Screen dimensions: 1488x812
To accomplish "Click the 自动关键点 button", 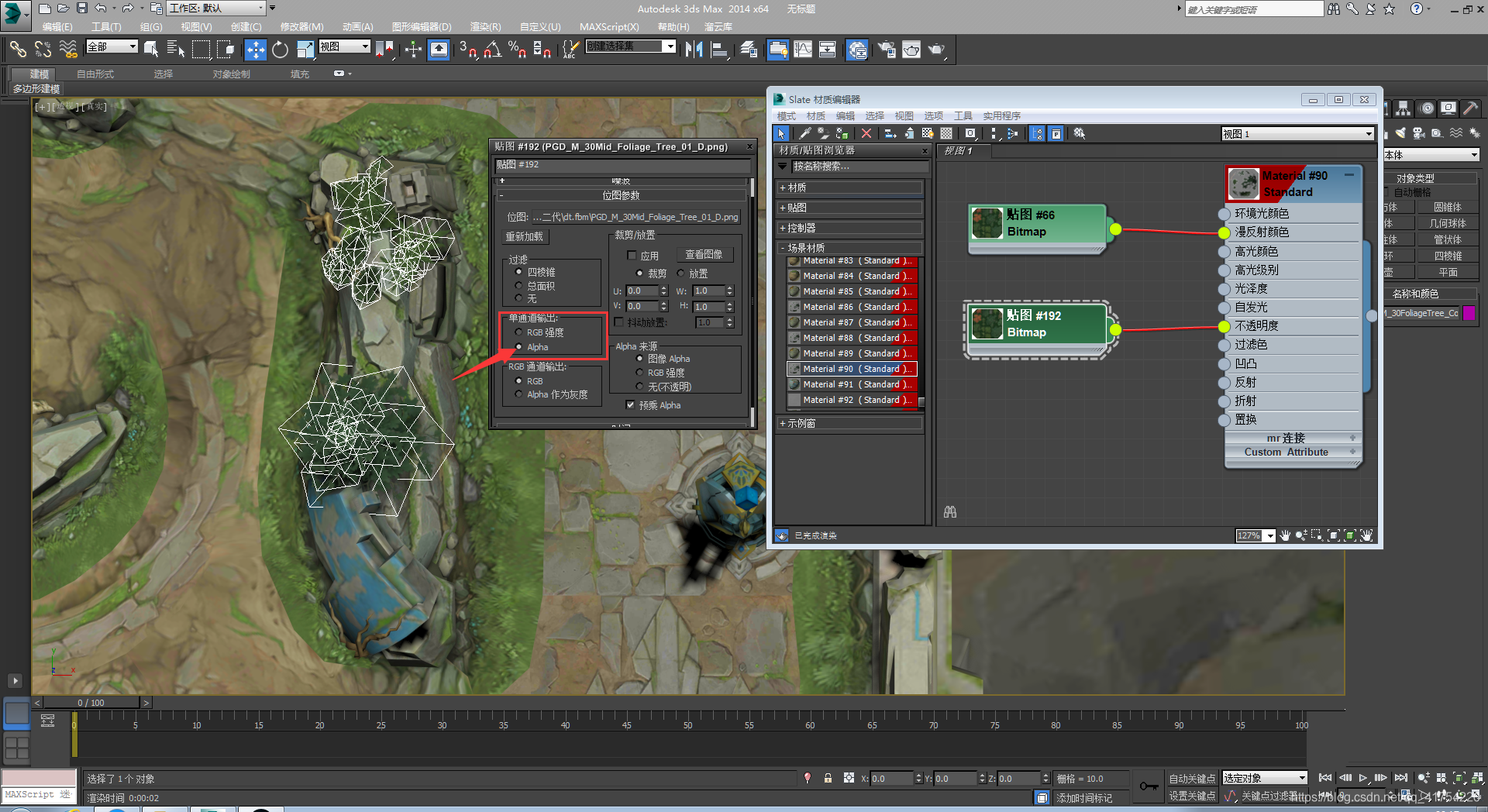I will (1192, 778).
